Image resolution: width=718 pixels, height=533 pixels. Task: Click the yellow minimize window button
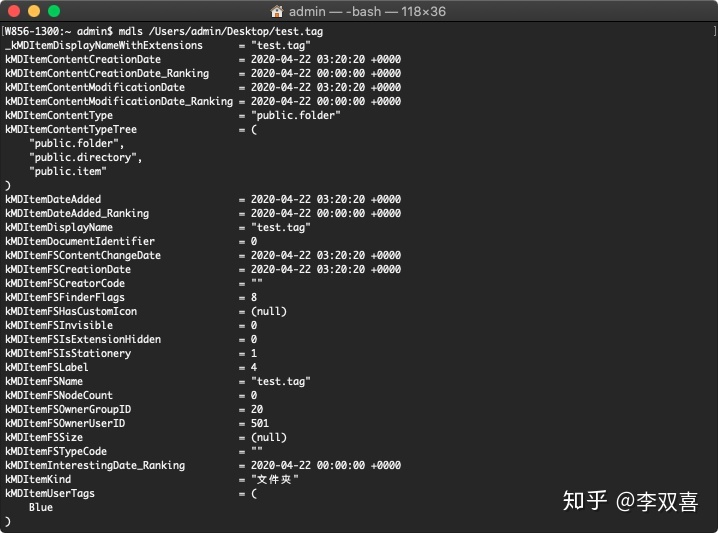(x=34, y=11)
